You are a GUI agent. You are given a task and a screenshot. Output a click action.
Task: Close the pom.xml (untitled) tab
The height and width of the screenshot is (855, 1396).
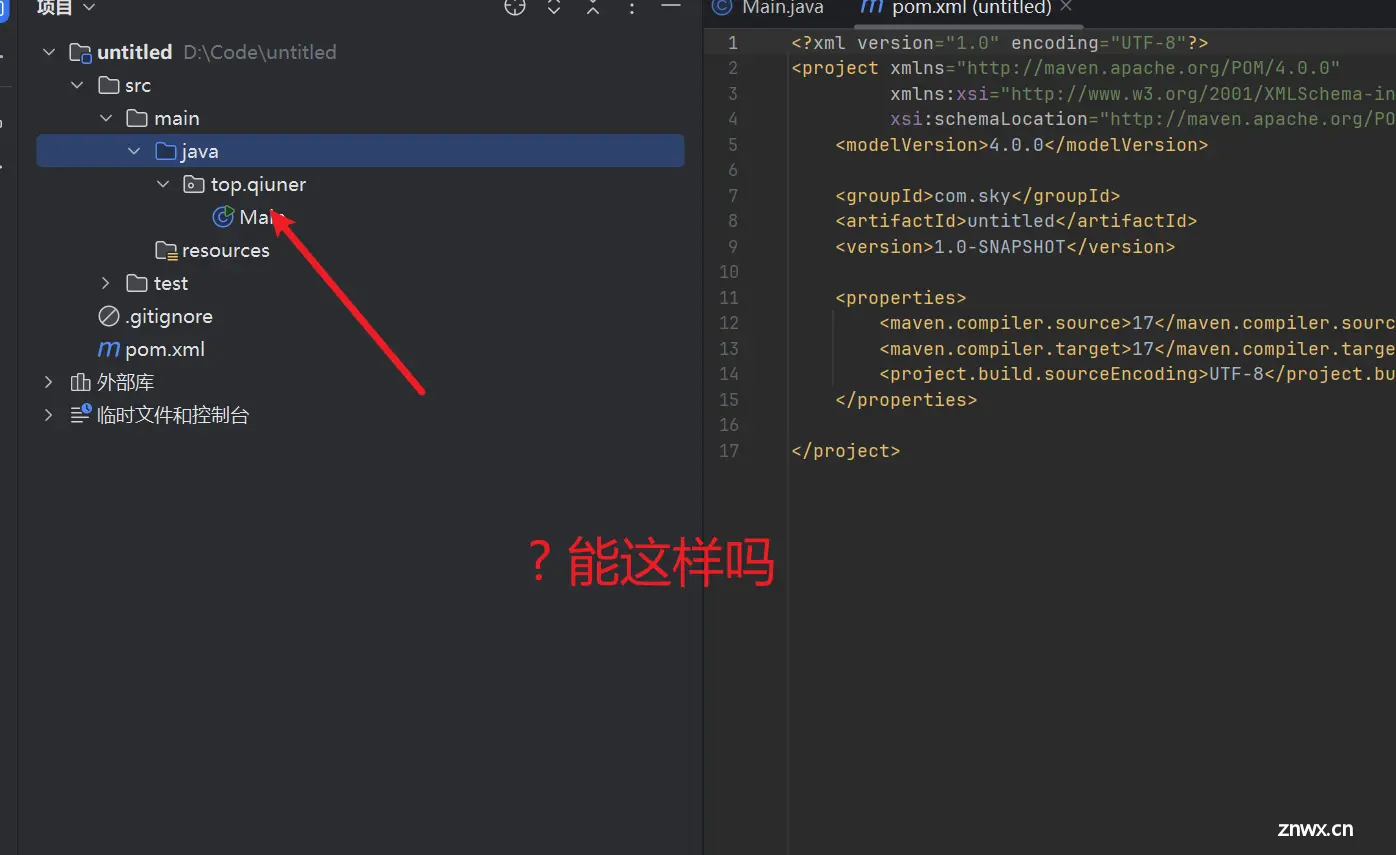(x=1066, y=6)
